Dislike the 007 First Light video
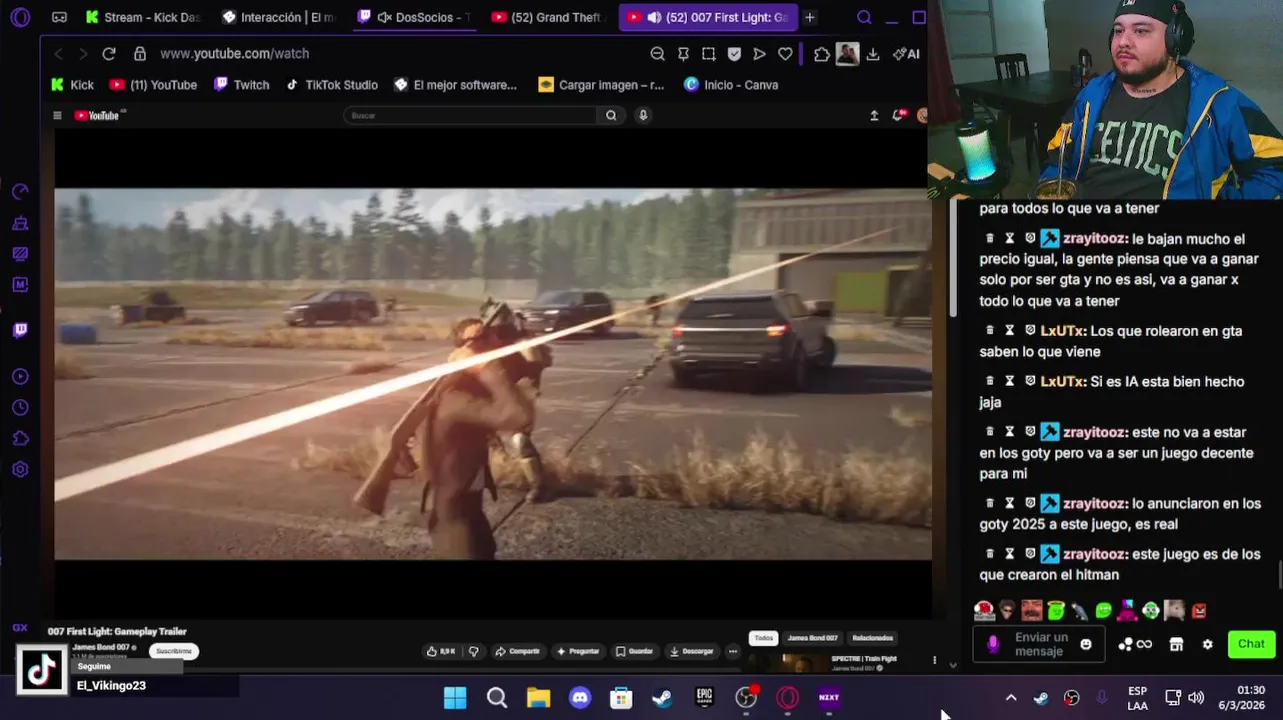The image size is (1283, 720). coord(474,651)
